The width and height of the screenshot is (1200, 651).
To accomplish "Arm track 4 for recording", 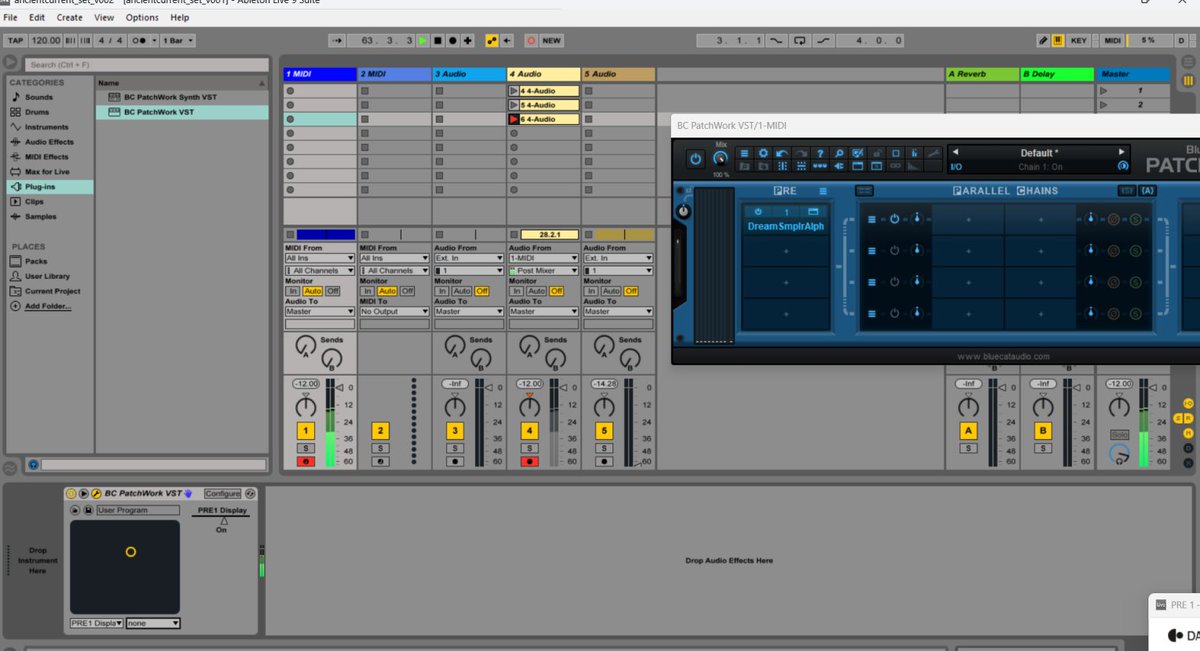I will click(x=529, y=461).
